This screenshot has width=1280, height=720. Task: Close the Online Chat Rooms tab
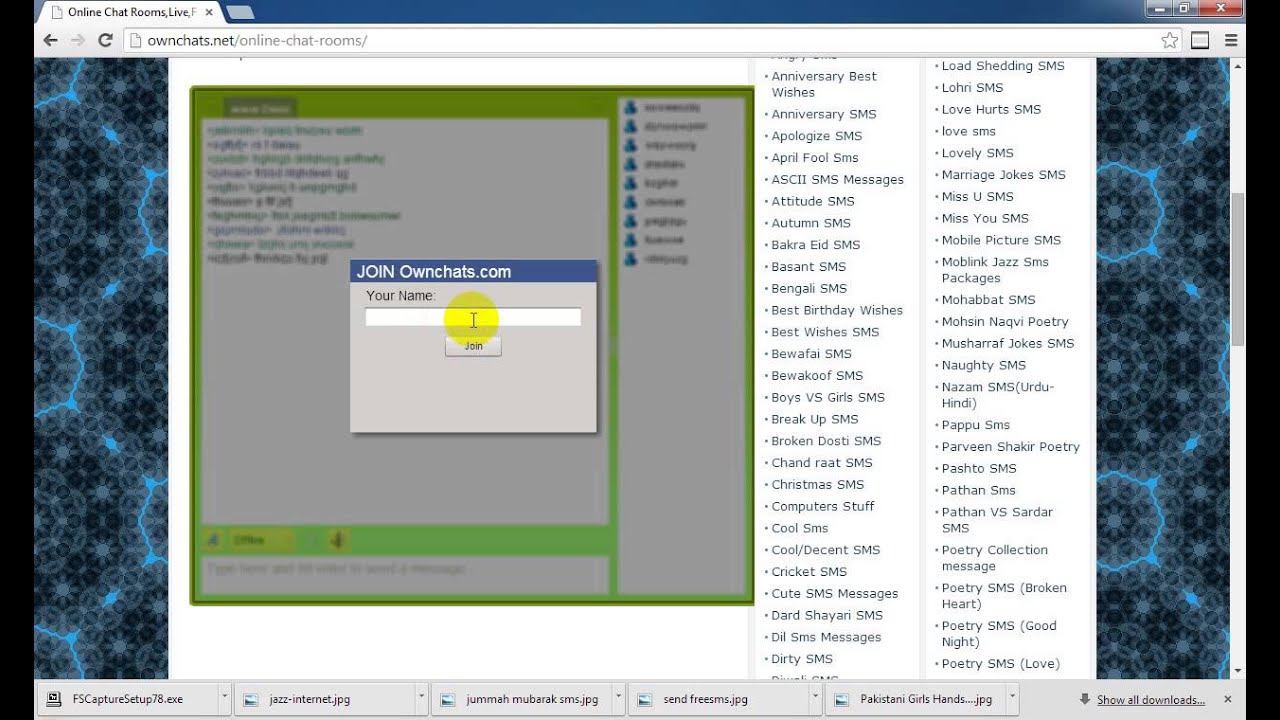tap(208, 12)
